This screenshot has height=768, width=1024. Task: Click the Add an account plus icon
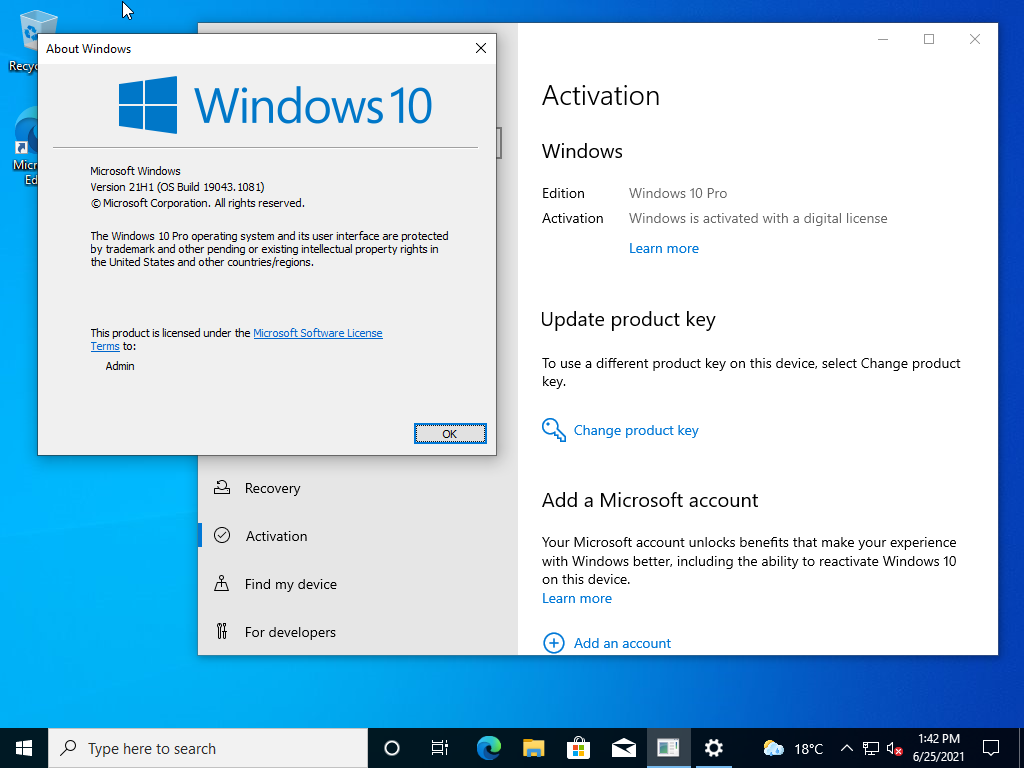pos(554,643)
